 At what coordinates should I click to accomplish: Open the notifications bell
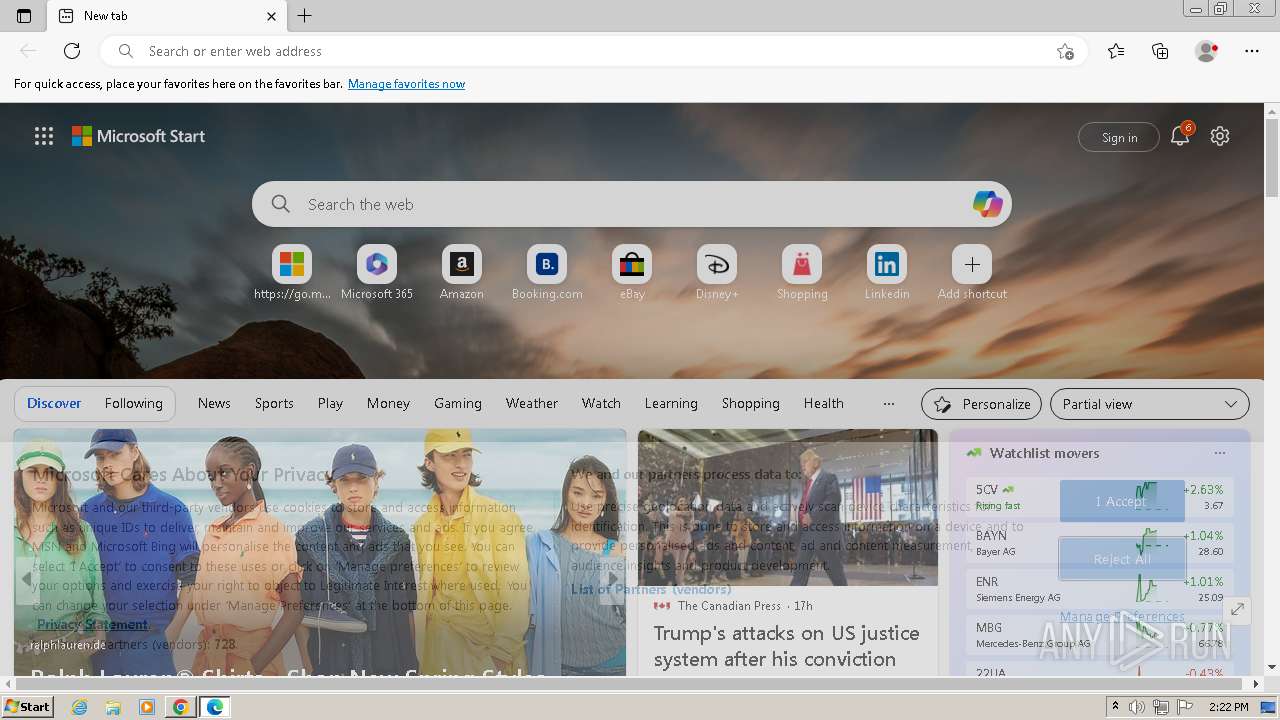click(1180, 137)
